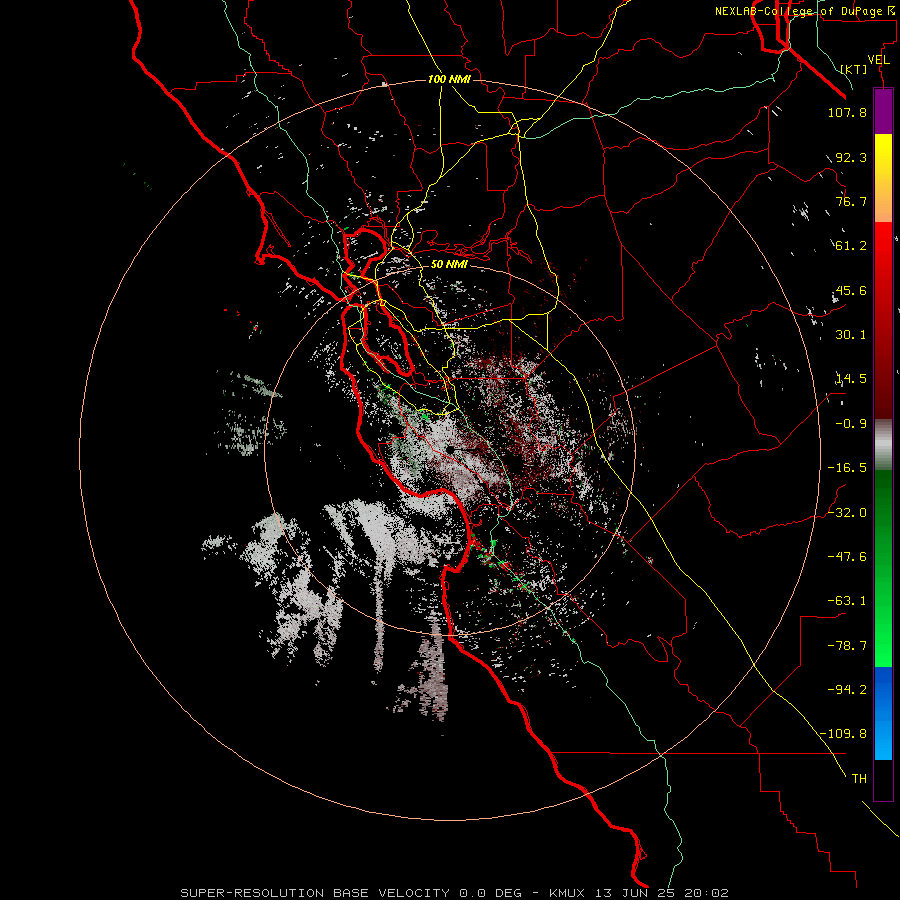Click the 50 NMI range ring label

(449, 265)
